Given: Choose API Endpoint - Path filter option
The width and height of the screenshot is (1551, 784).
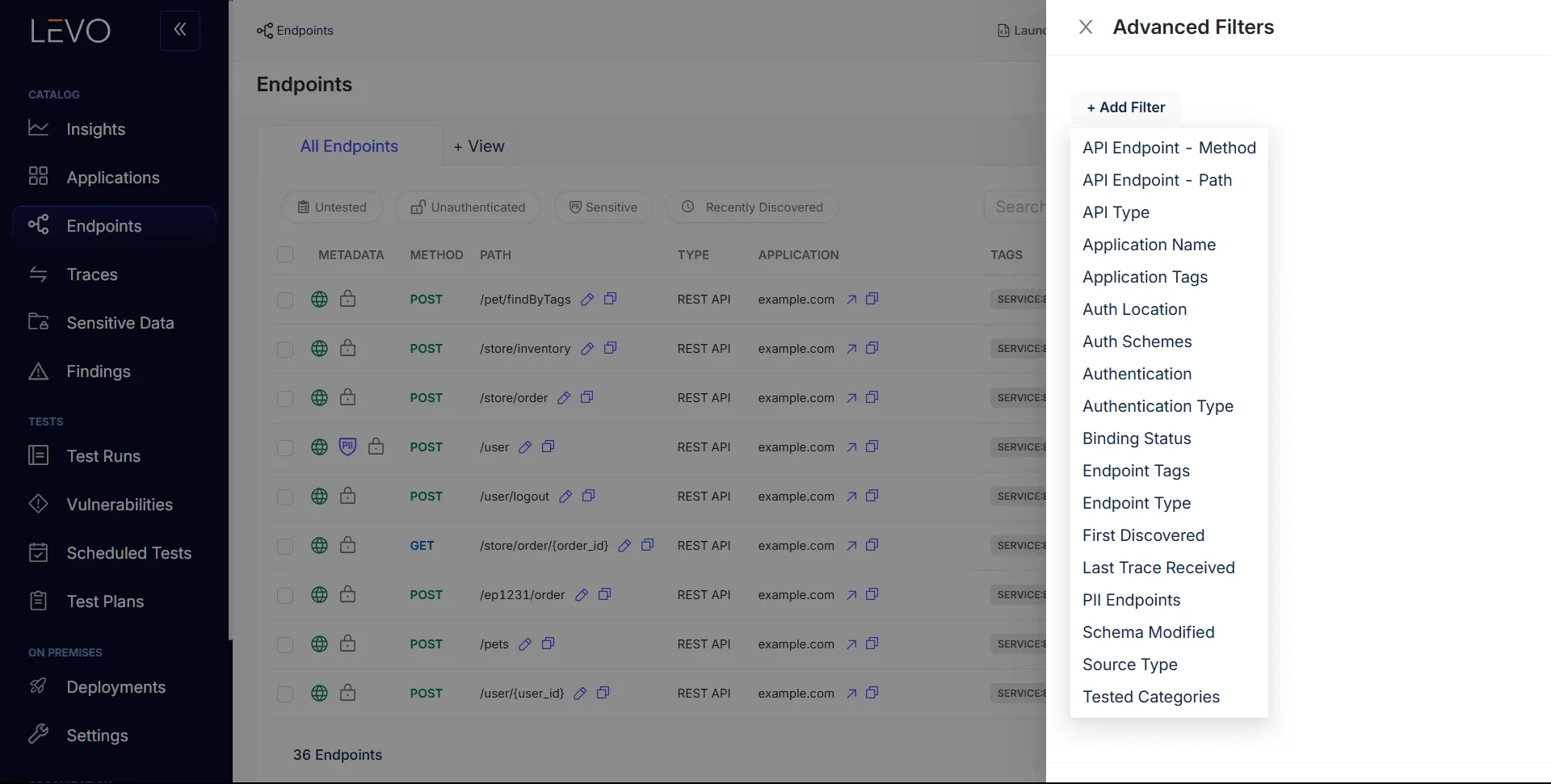Looking at the screenshot, I should coord(1157,179).
